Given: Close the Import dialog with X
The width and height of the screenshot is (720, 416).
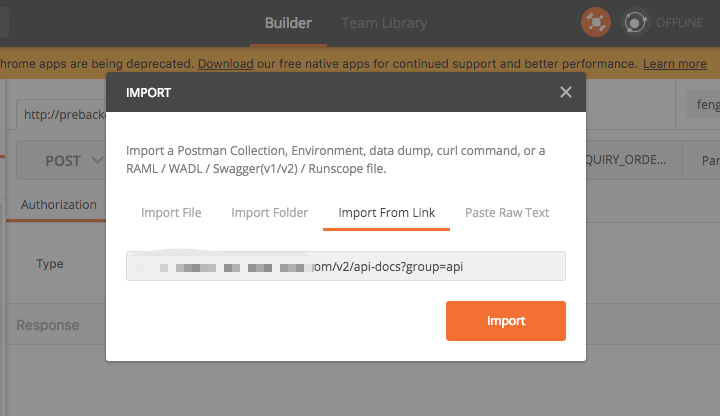Looking at the screenshot, I should click(x=566, y=92).
